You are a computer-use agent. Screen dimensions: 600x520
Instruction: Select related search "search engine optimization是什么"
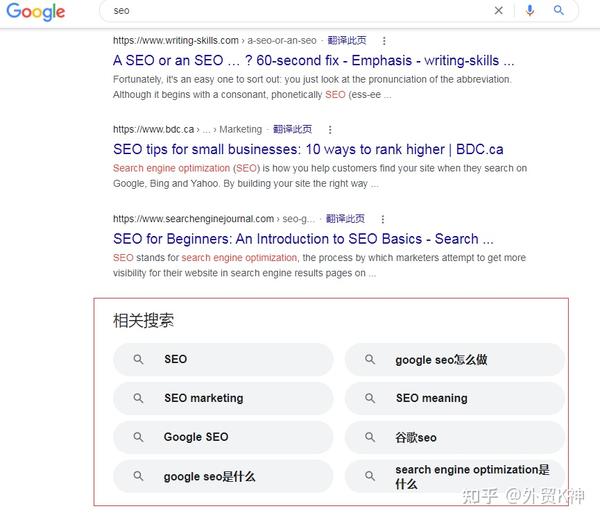(455, 476)
